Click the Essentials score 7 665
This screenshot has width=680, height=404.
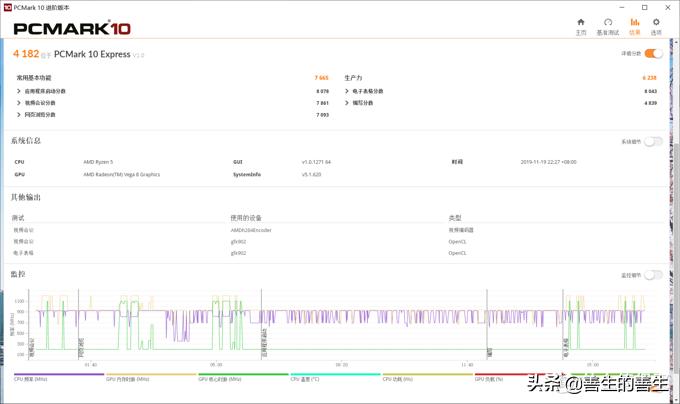click(x=321, y=78)
